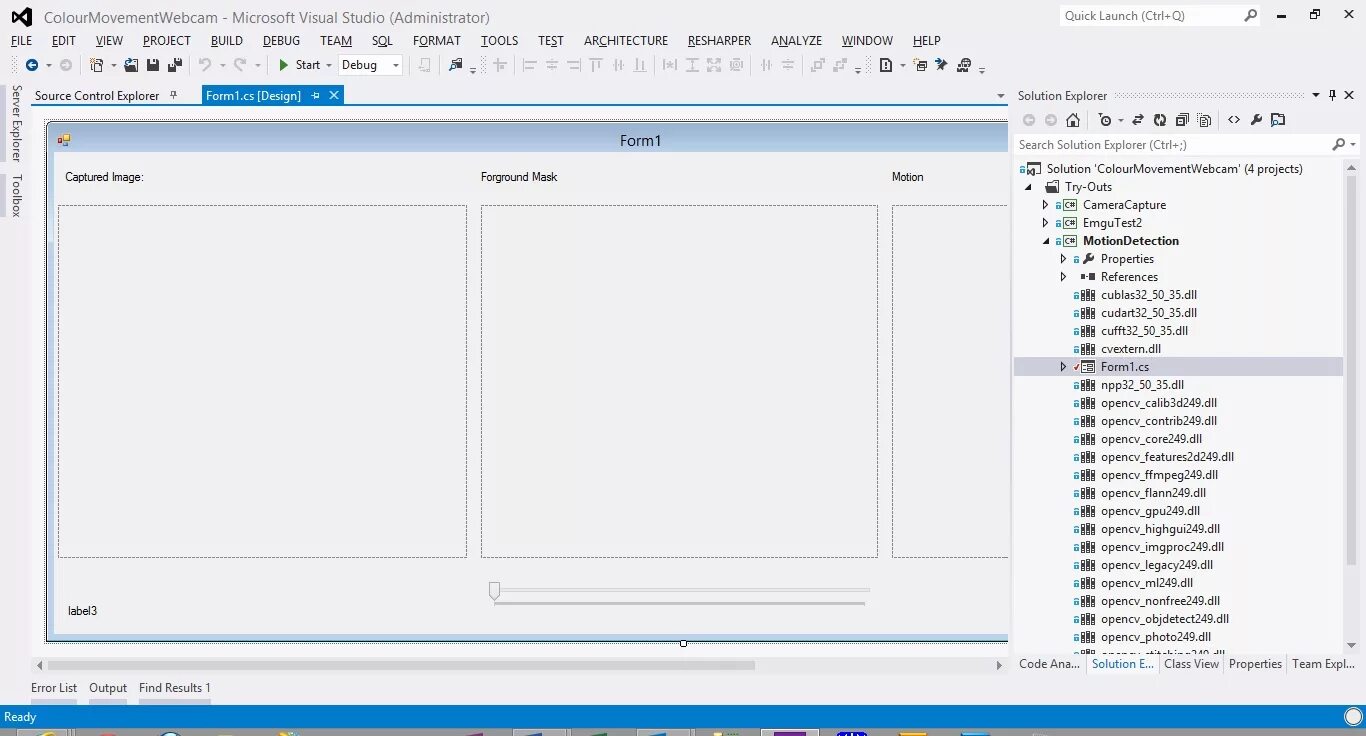
Task: Click the New Project toolbar icon
Action: [x=97, y=65]
